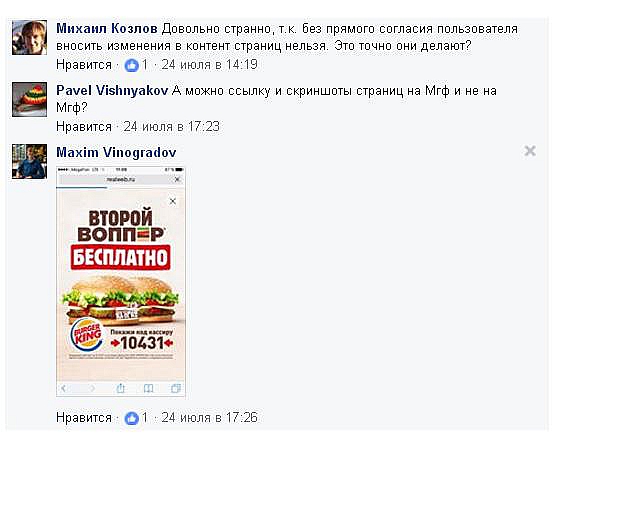Click tabs icon in phone screenshot toolbar
The image size is (640, 512).
coord(176,388)
